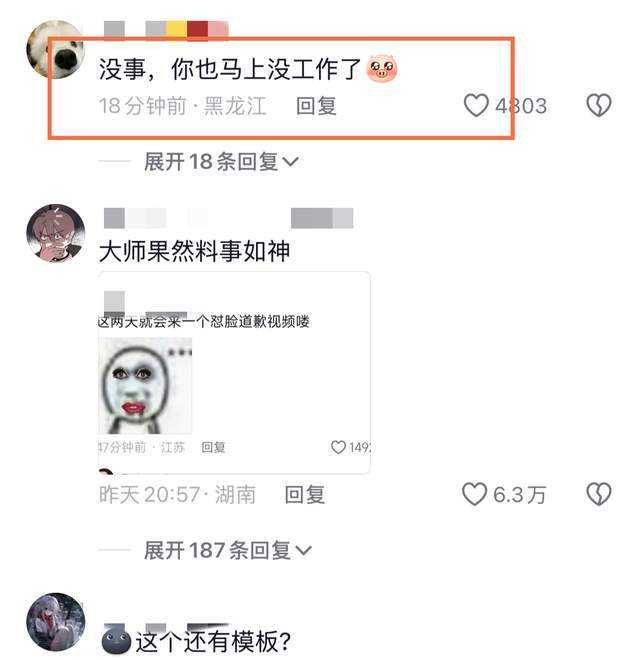Expand 展开18条回复 replies
This screenshot has height=660, width=640.
[x=221, y=162]
